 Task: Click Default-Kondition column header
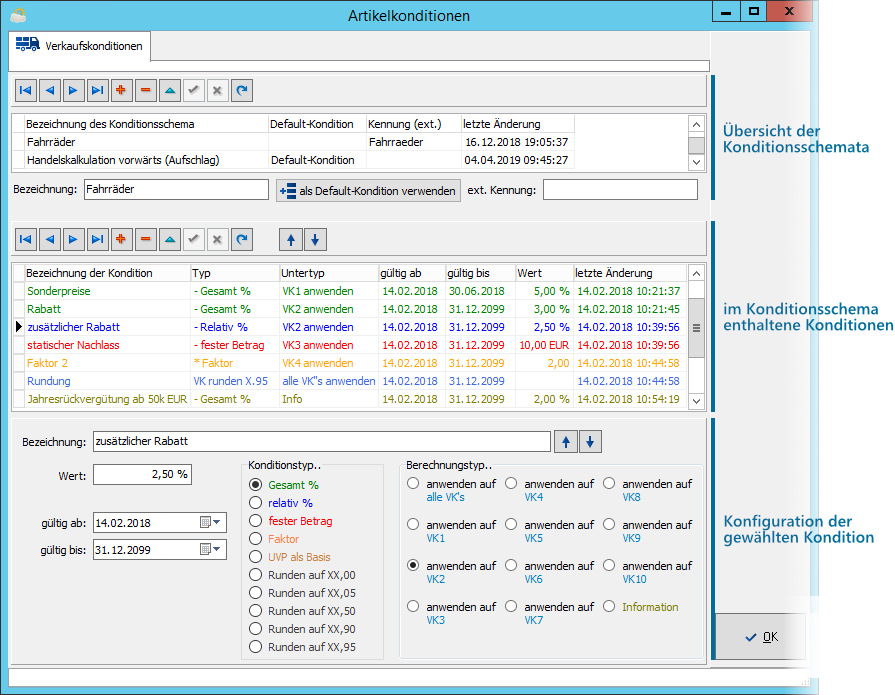(317, 124)
